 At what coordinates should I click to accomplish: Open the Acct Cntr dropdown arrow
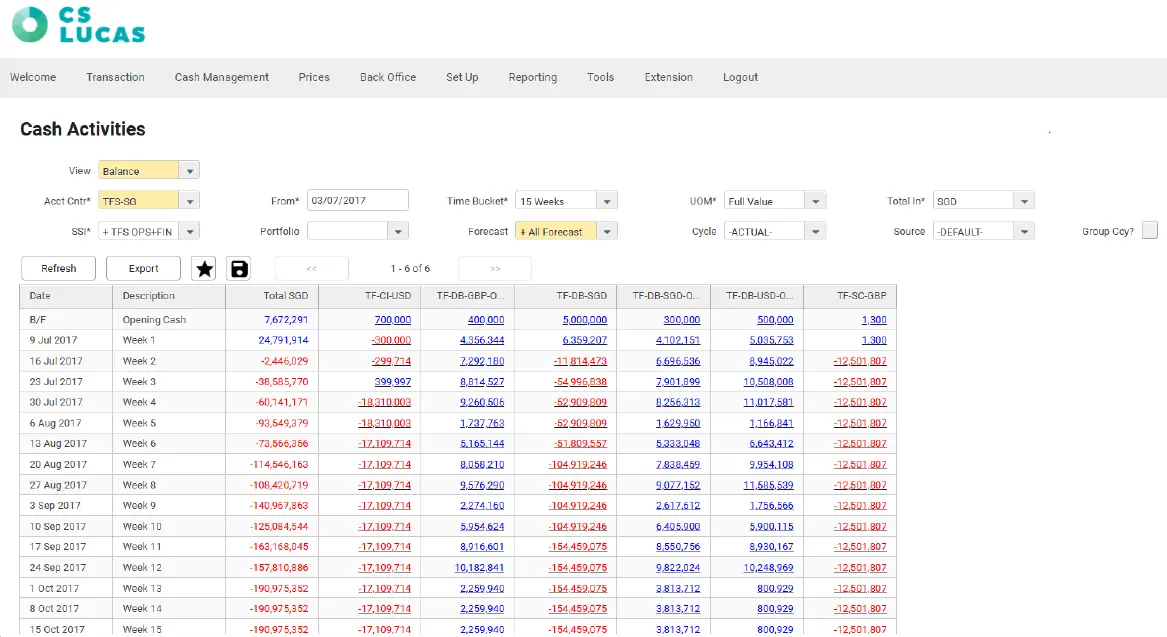tap(190, 201)
